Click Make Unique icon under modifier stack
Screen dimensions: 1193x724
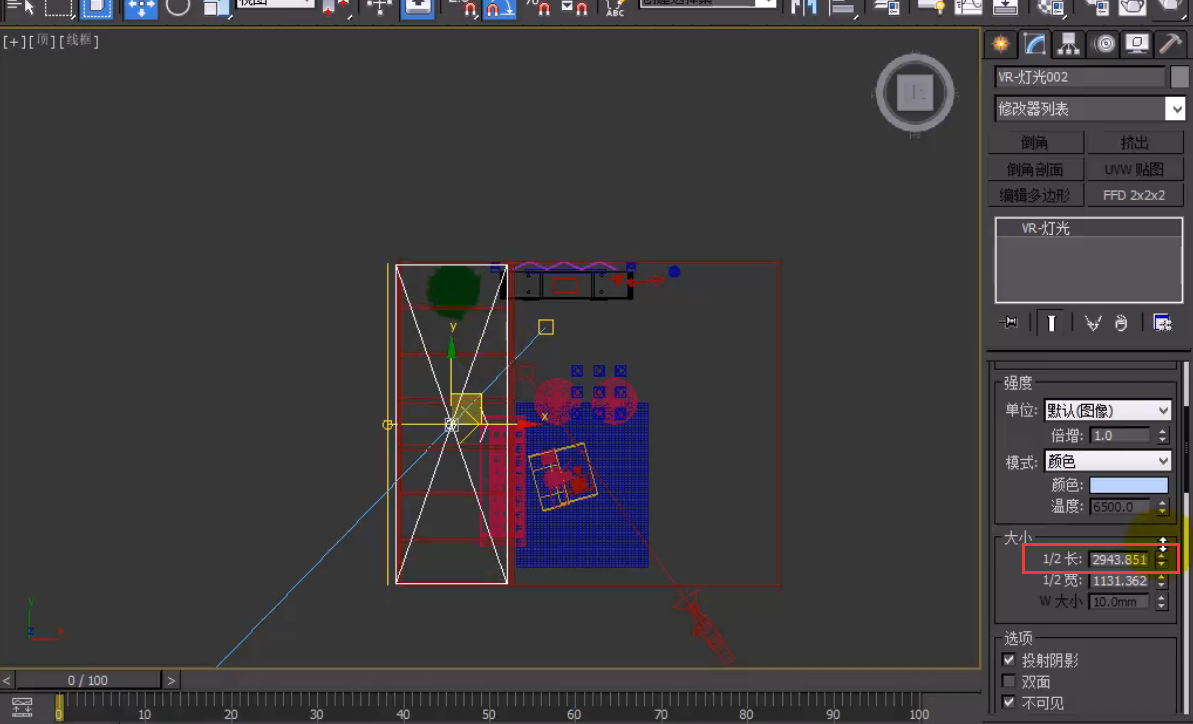tap(1092, 322)
